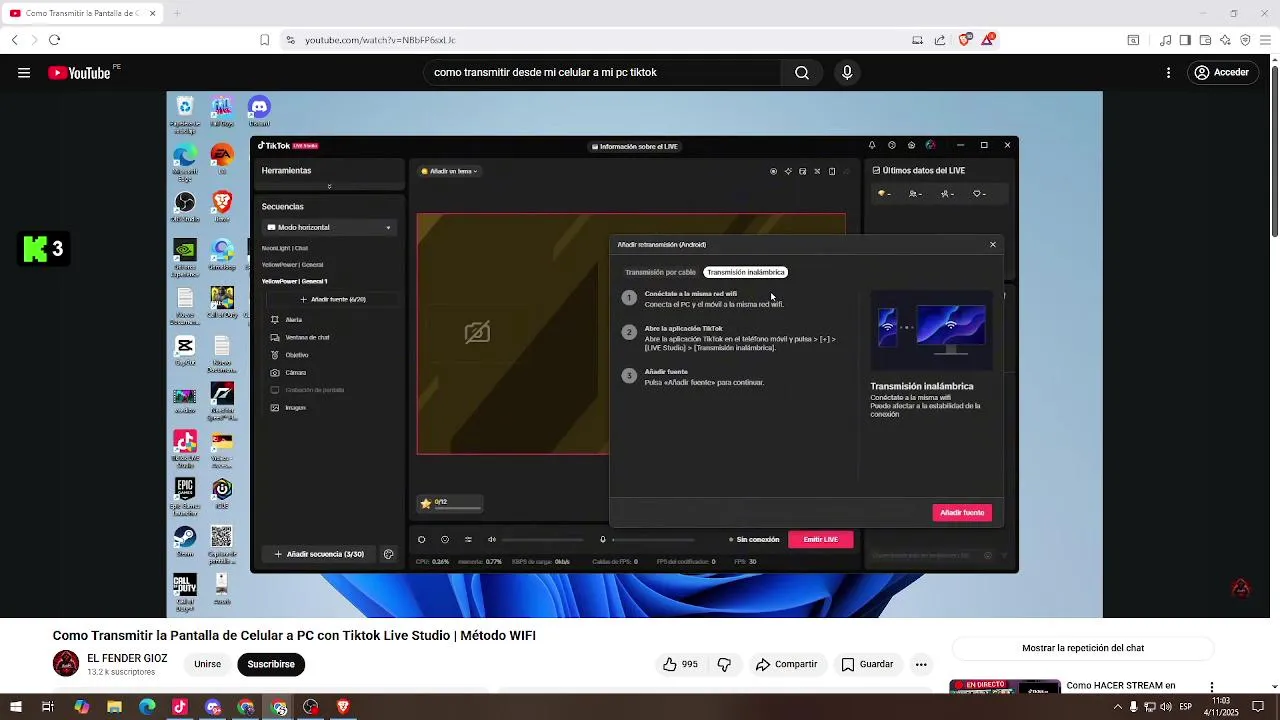Open Discord desktop shortcut in video
Screen dimensions: 1280x720
click(x=259, y=110)
